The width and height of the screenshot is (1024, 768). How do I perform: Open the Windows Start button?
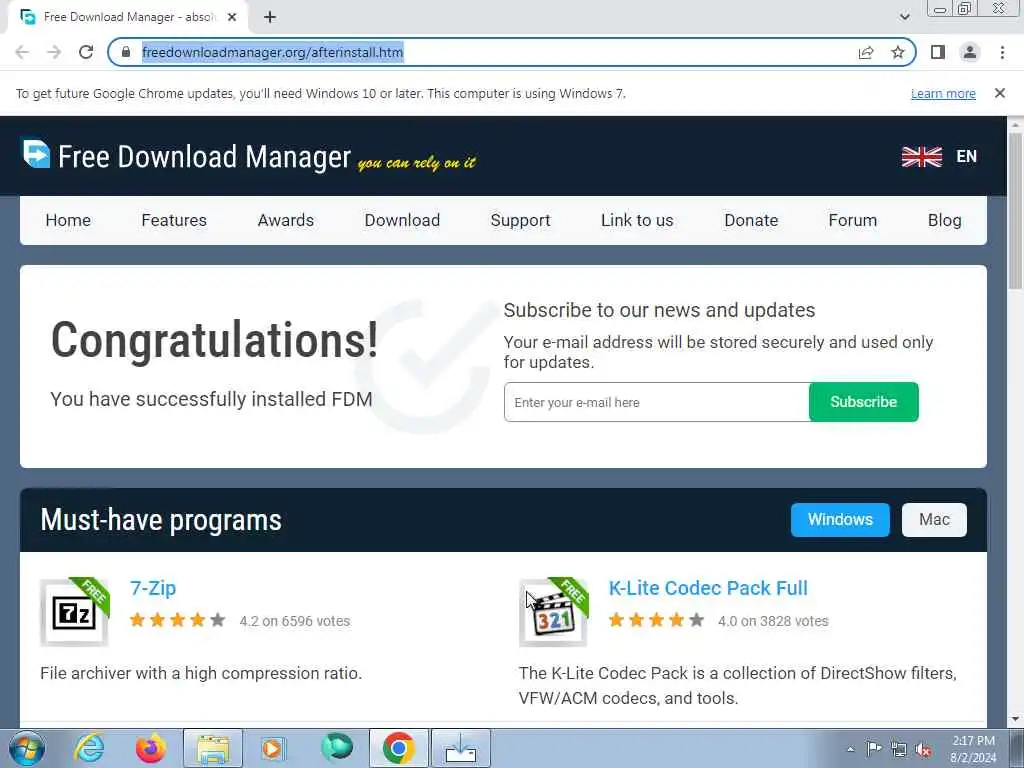tap(27, 748)
